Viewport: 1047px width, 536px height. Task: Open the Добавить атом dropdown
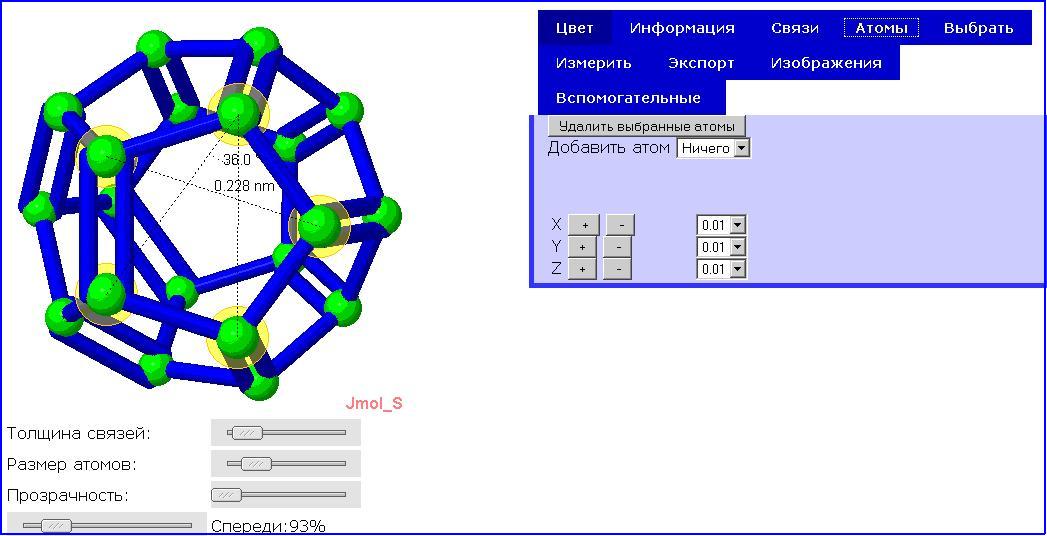(x=714, y=148)
